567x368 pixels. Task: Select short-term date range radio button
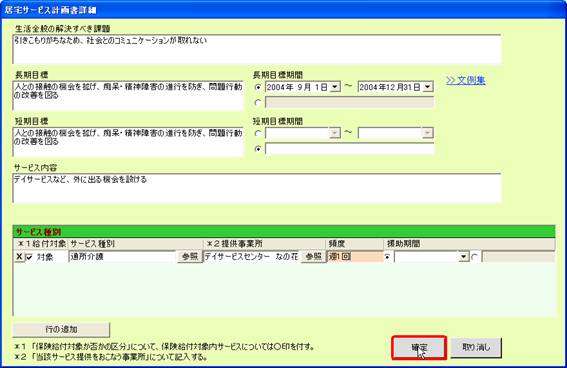pyautogui.click(x=258, y=133)
